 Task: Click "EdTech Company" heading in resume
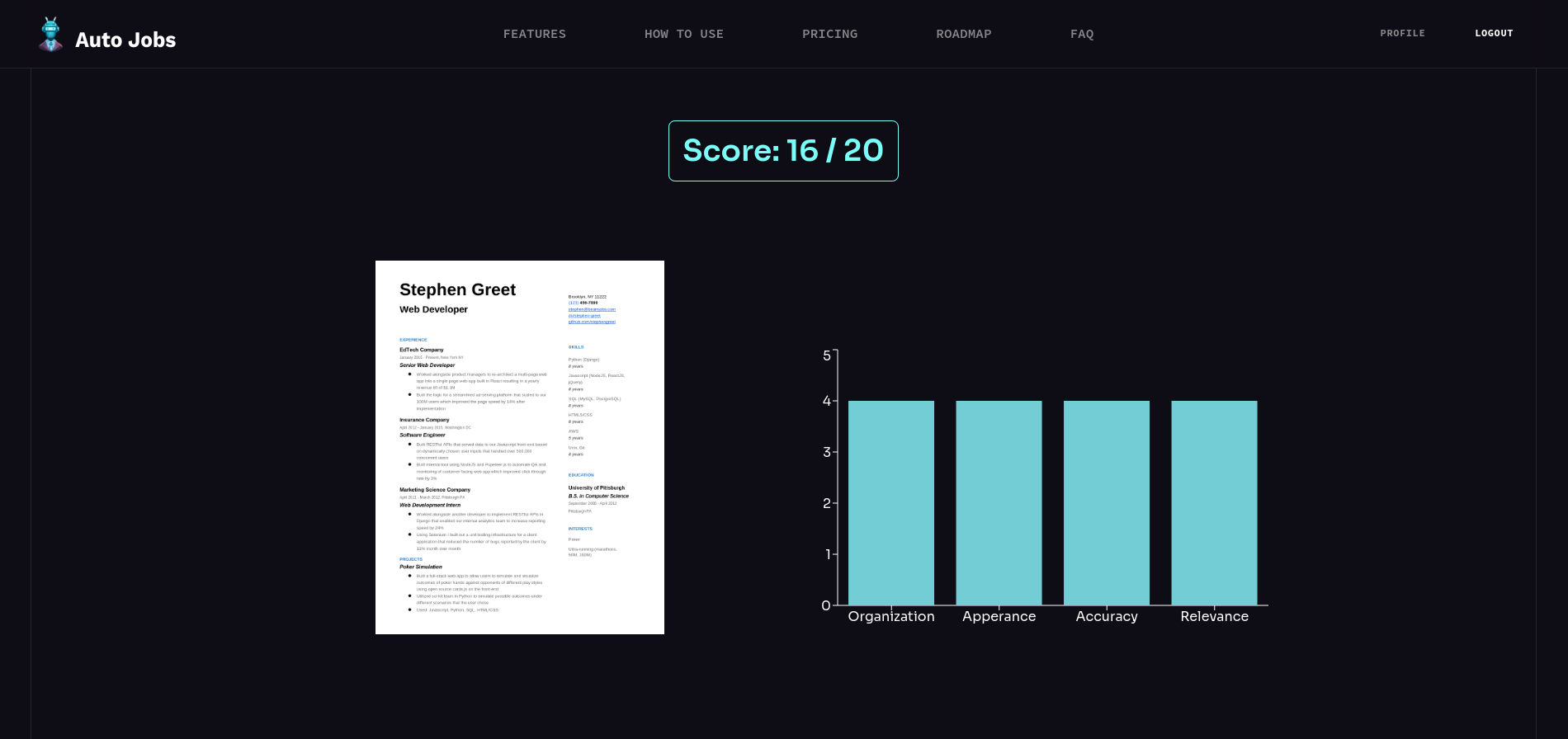[422, 350]
